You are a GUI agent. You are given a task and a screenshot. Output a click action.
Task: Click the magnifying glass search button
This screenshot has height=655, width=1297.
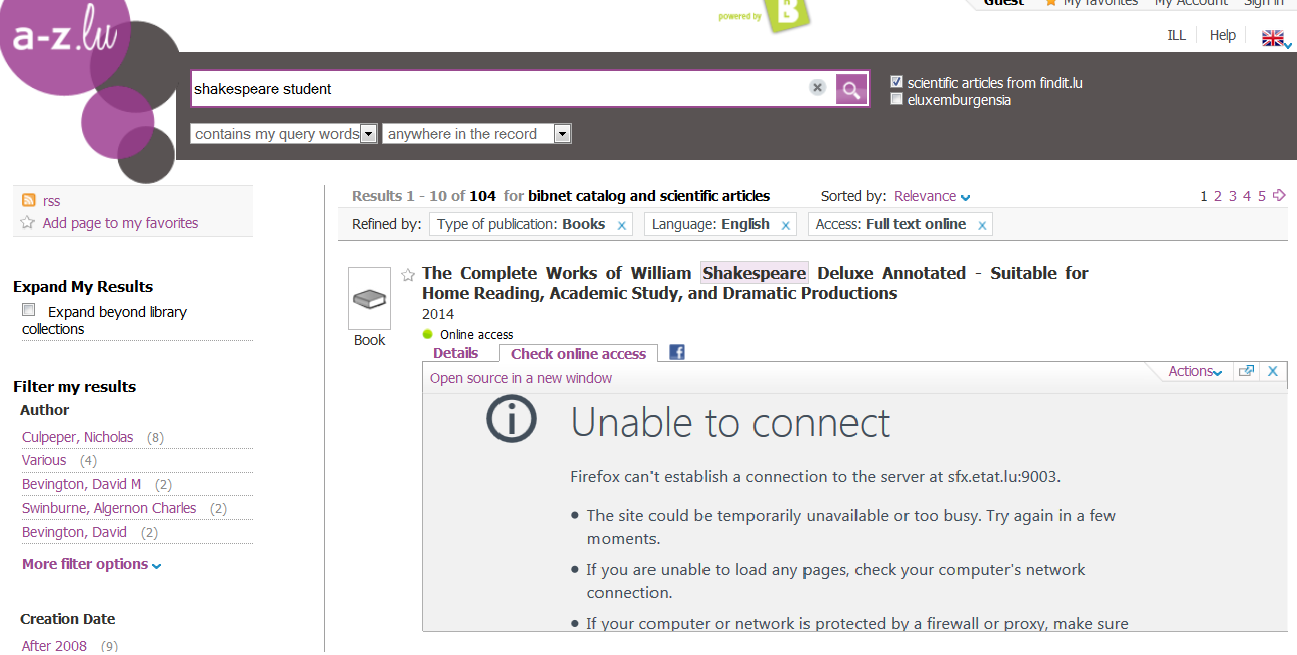(851, 89)
